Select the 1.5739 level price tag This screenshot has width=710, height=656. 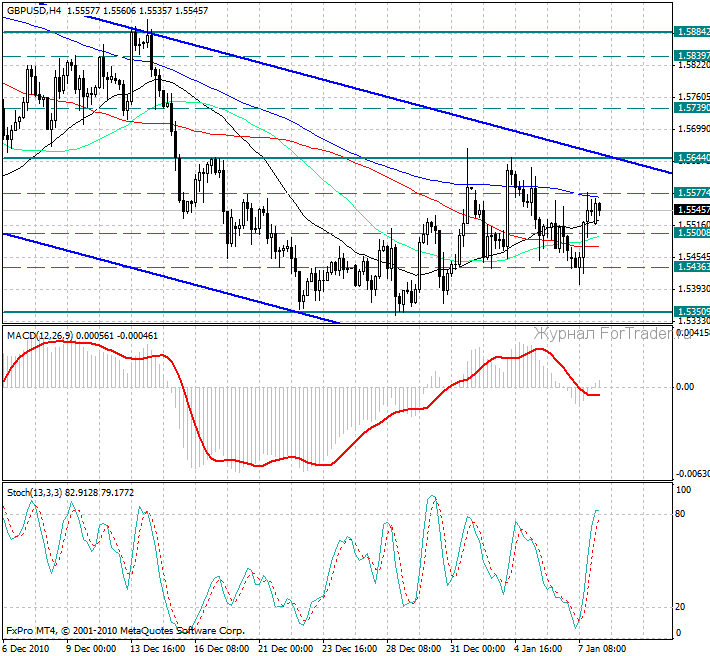(692, 107)
